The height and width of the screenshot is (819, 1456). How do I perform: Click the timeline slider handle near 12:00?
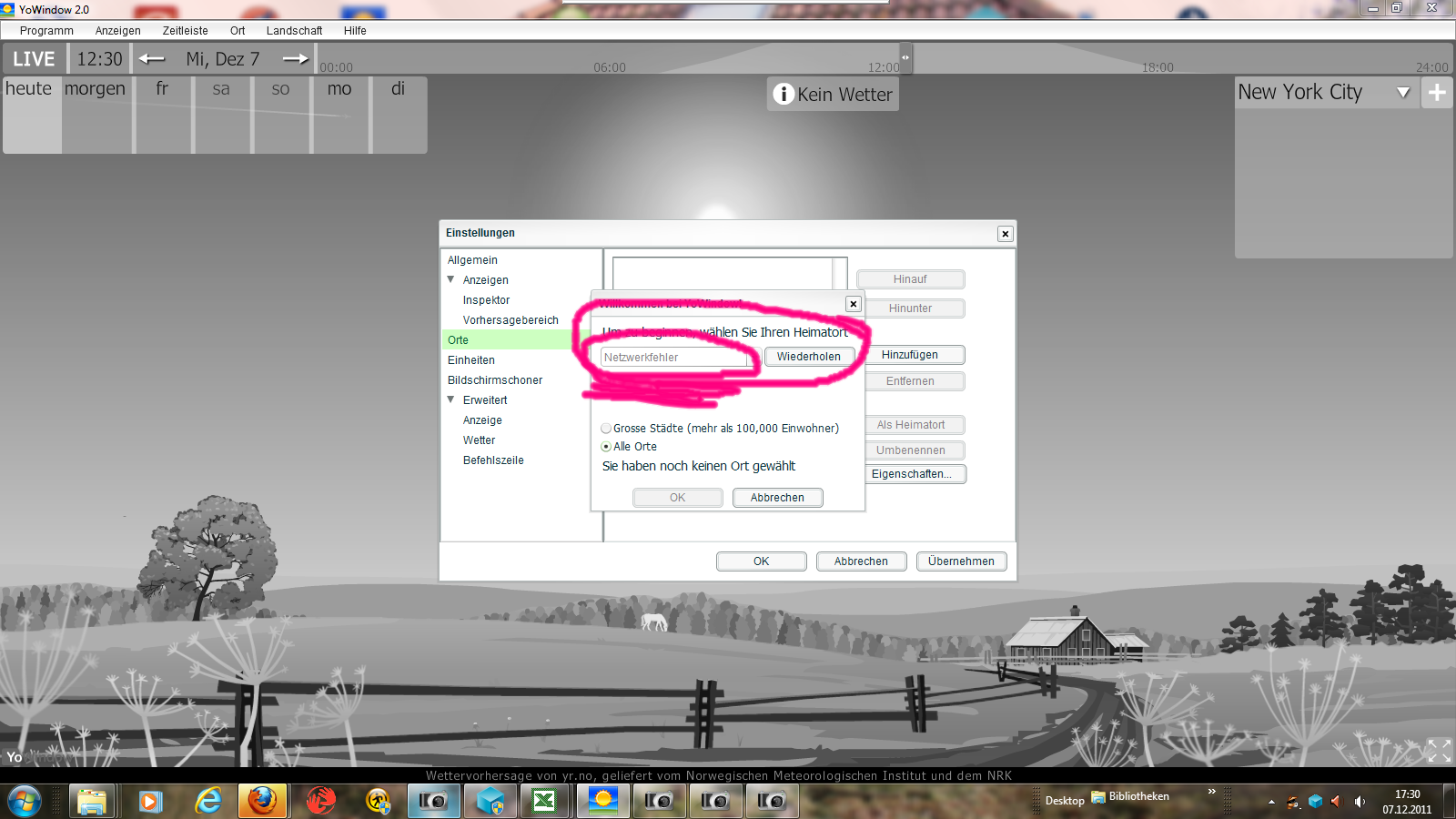[905, 58]
